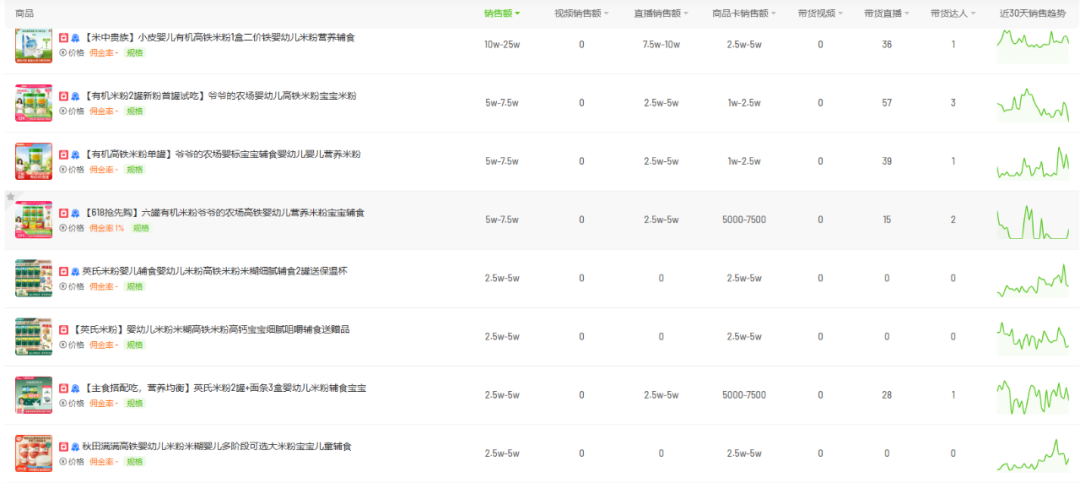Click blue badge icon on 有机米粉2罐 product
Image resolution: width=1080 pixels, height=483 pixels.
point(75,96)
